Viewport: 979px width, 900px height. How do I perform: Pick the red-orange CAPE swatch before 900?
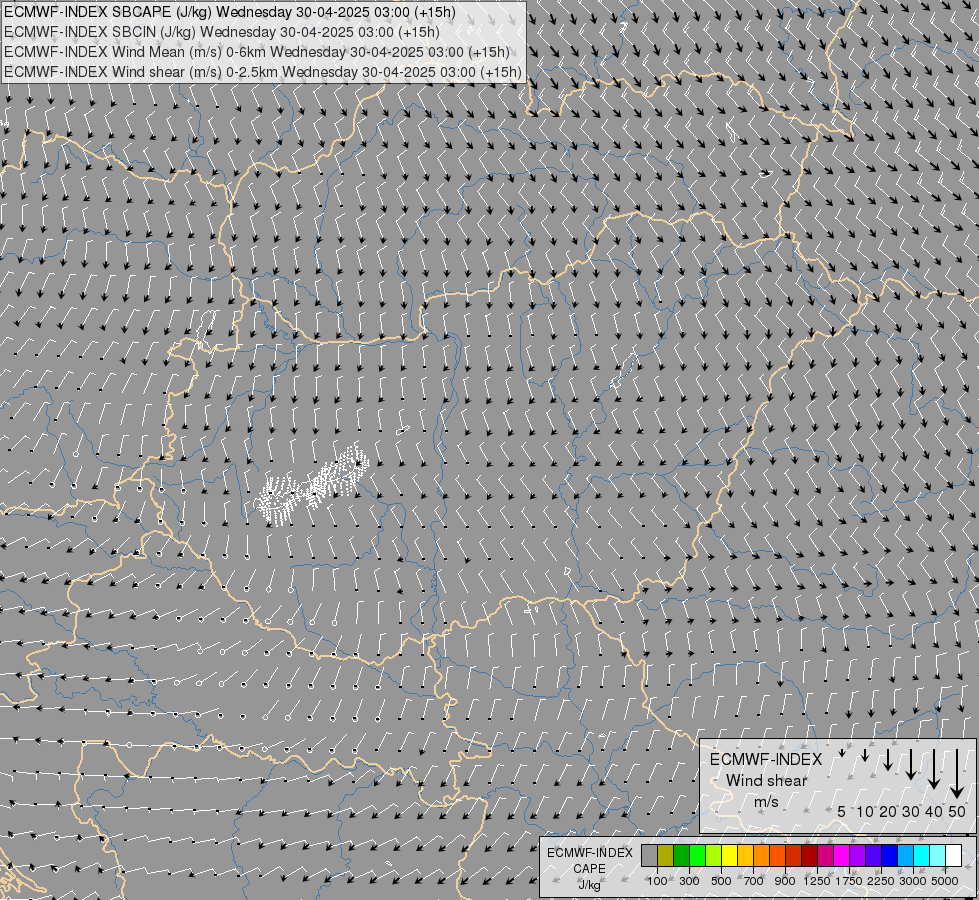tap(777, 855)
